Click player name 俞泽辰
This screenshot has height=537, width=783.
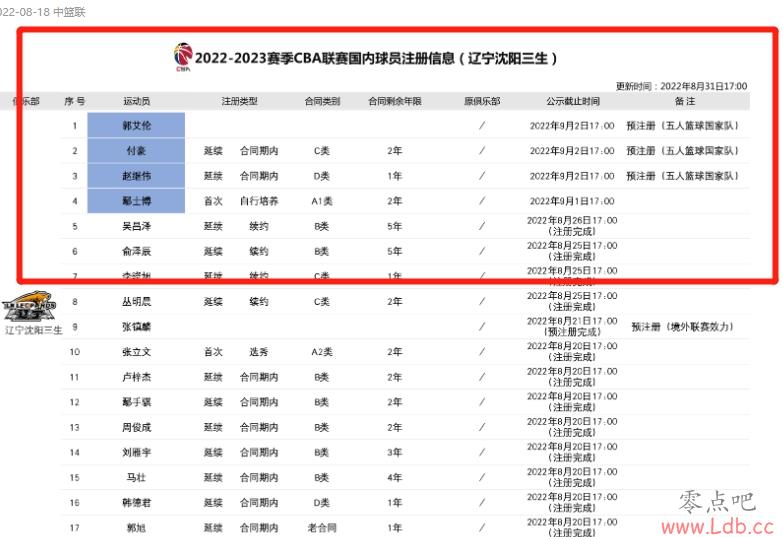[x=136, y=251]
